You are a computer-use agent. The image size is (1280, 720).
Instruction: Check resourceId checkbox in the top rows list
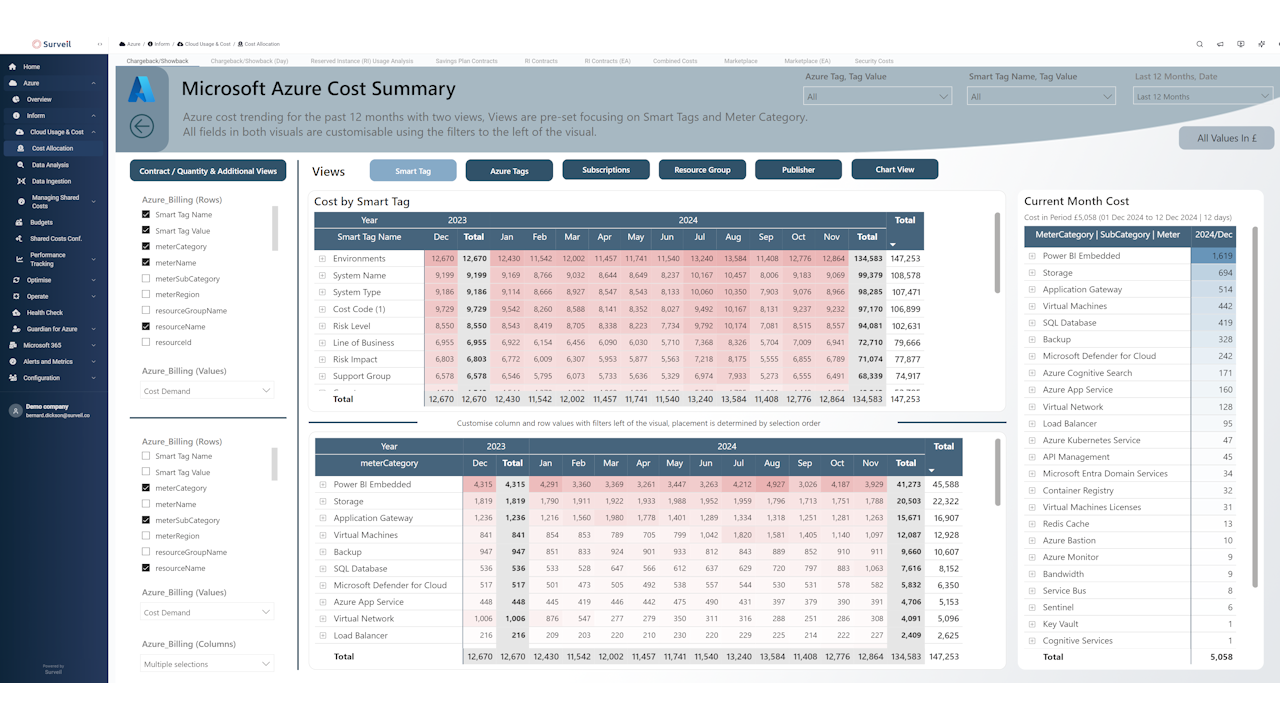point(146,343)
